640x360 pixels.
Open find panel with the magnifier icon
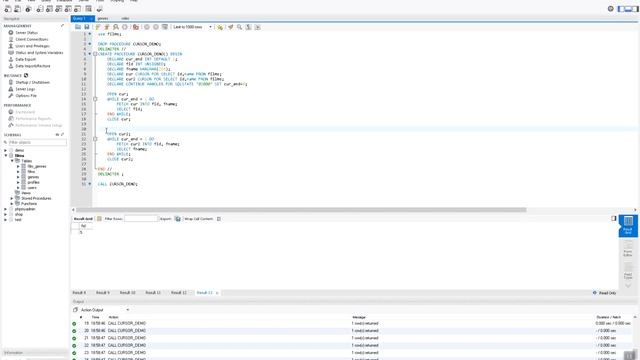point(240,27)
